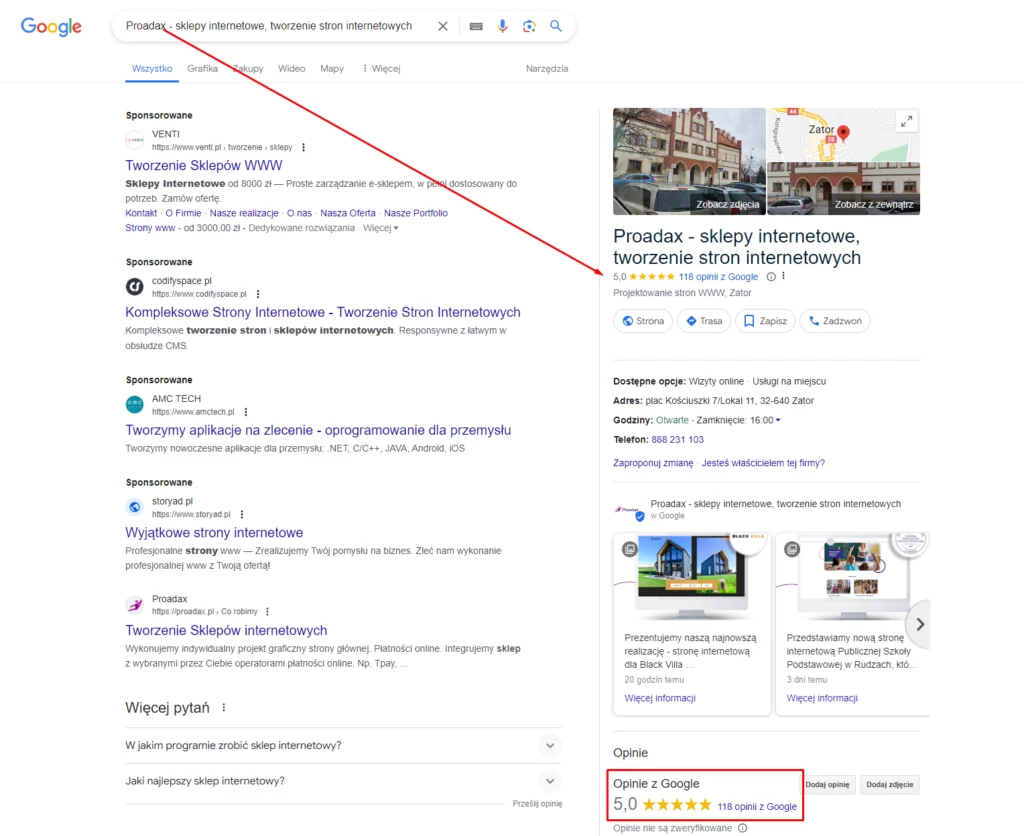Image resolution: width=1024 pixels, height=836 pixels.
Task: Click the Trasa directions button
Action: tap(704, 321)
